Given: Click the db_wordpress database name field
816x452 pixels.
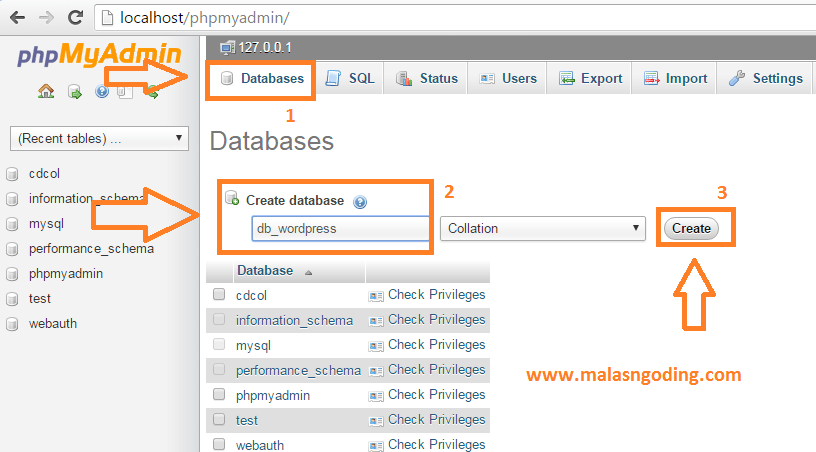Looking at the screenshot, I should 341,228.
